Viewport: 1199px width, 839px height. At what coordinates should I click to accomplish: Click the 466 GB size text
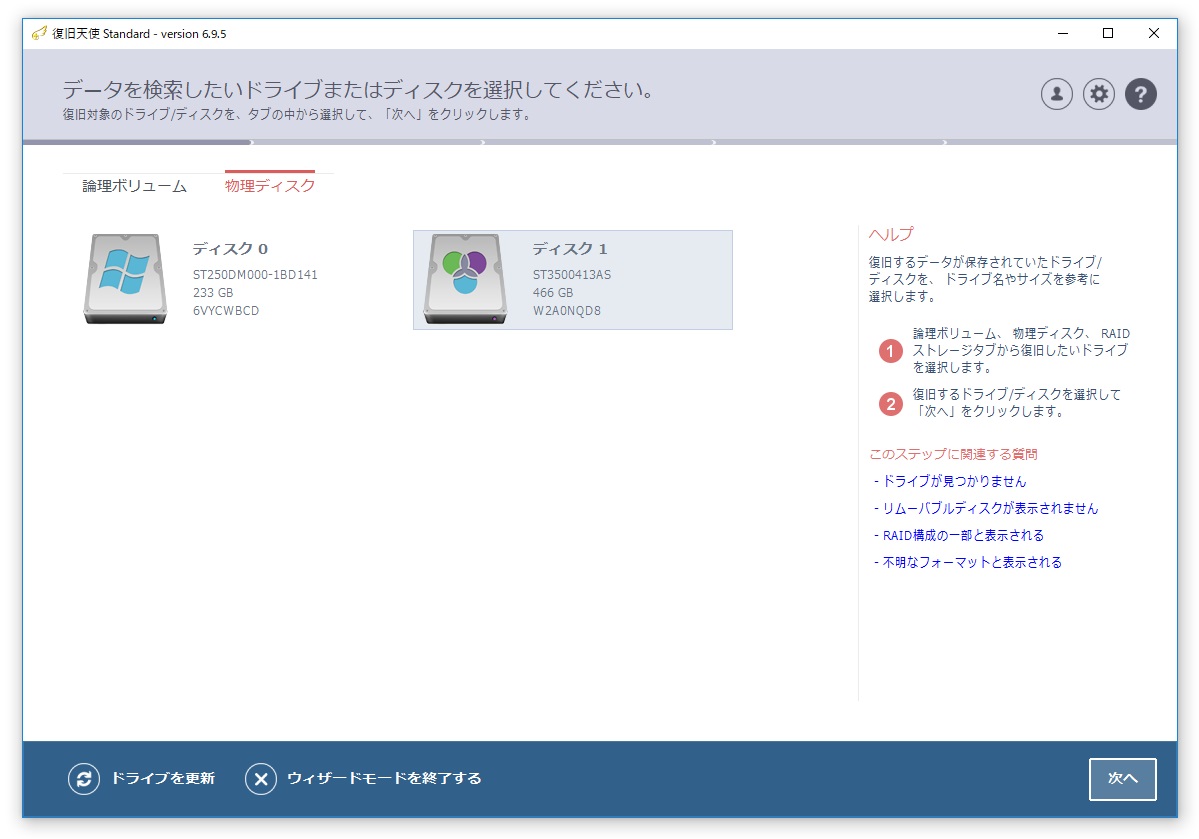[x=553, y=293]
